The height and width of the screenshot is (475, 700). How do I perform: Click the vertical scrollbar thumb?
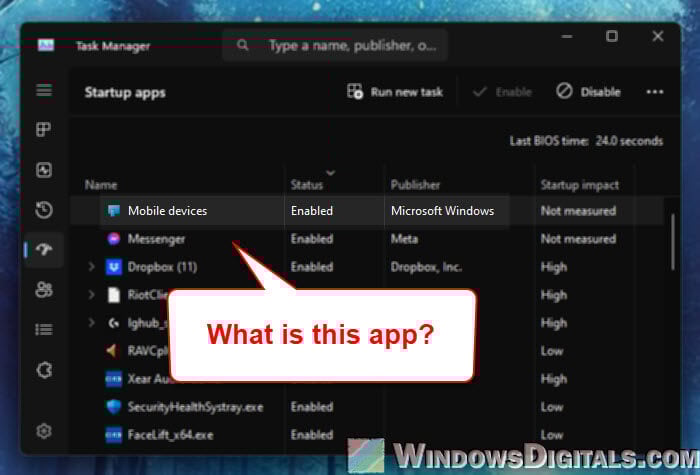(x=673, y=242)
